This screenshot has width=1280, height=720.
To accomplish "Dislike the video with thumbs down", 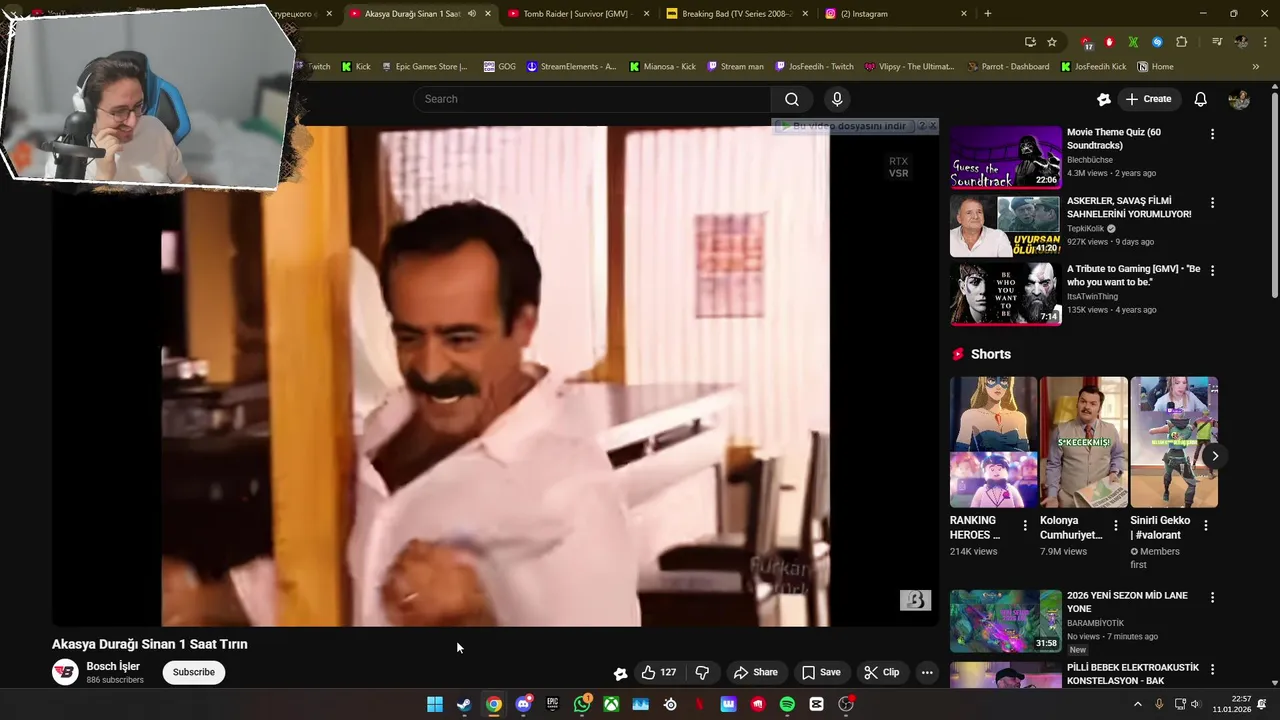I will (702, 672).
